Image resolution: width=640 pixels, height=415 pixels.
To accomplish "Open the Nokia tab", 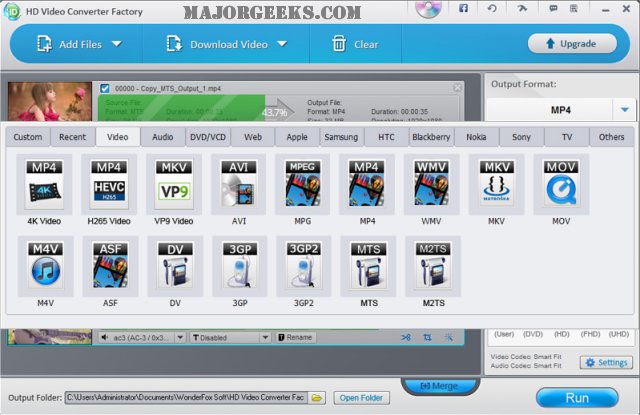I will tap(476, 137).
